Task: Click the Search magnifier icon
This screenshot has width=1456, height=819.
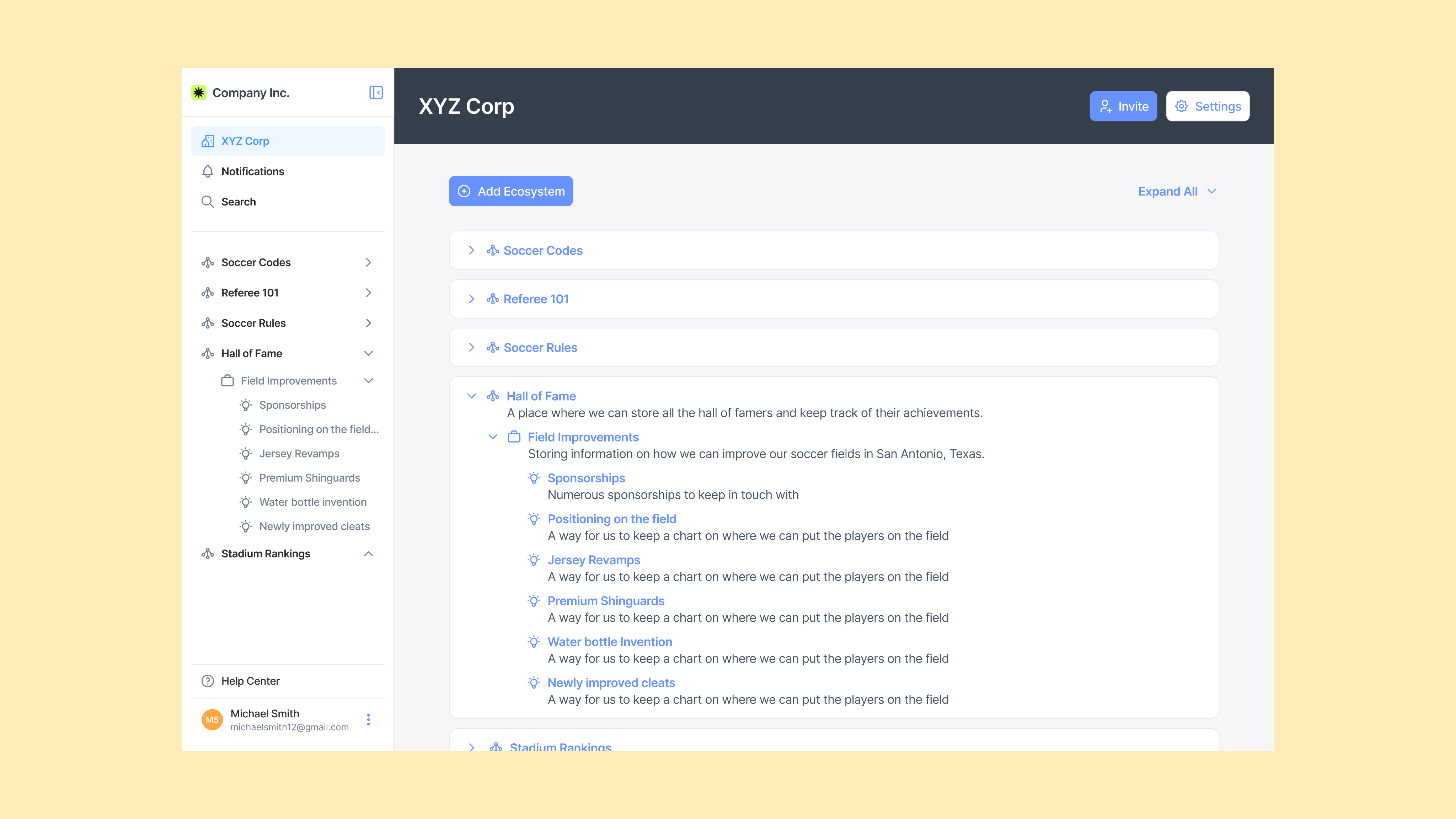Action: [x=208, y=202]
